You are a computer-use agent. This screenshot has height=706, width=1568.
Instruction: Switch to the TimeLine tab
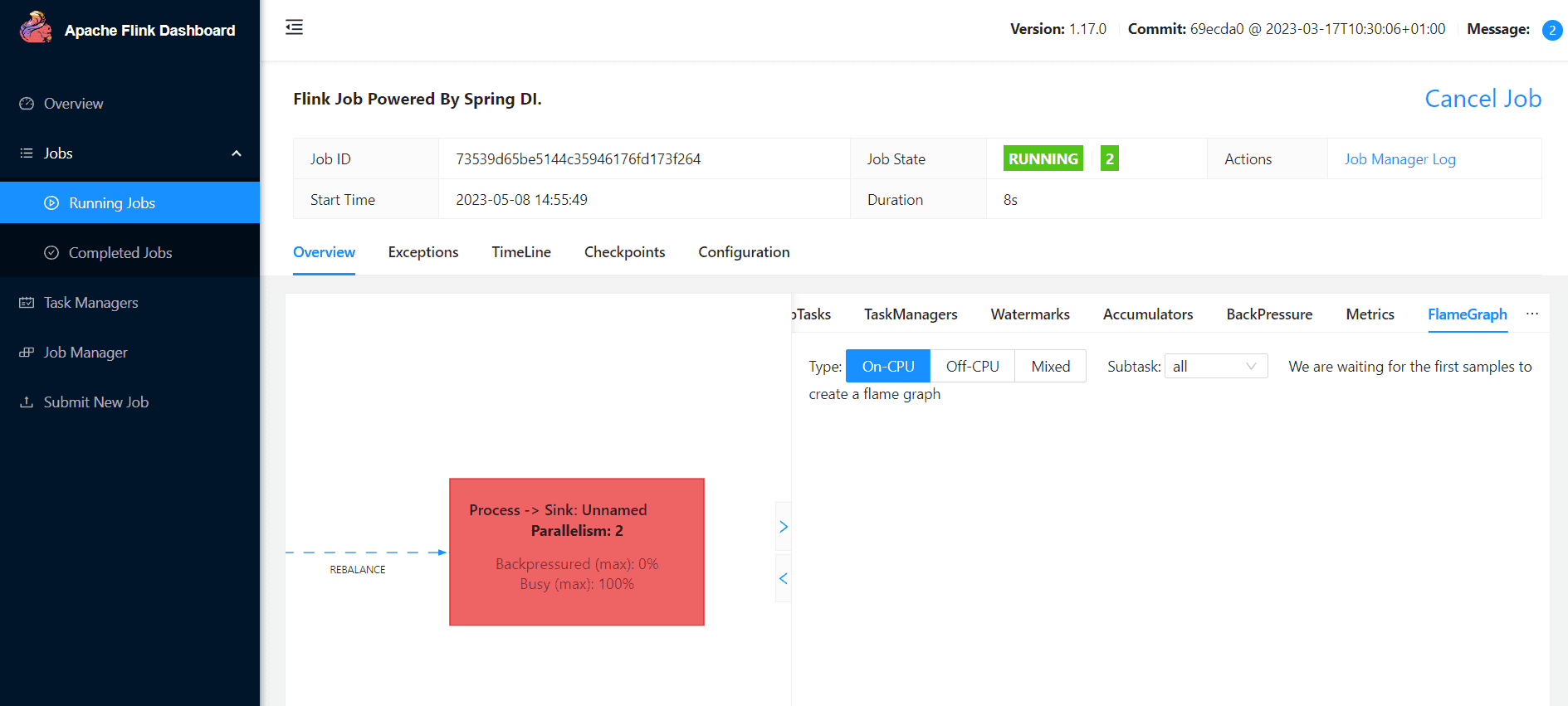tap(521, 252)
